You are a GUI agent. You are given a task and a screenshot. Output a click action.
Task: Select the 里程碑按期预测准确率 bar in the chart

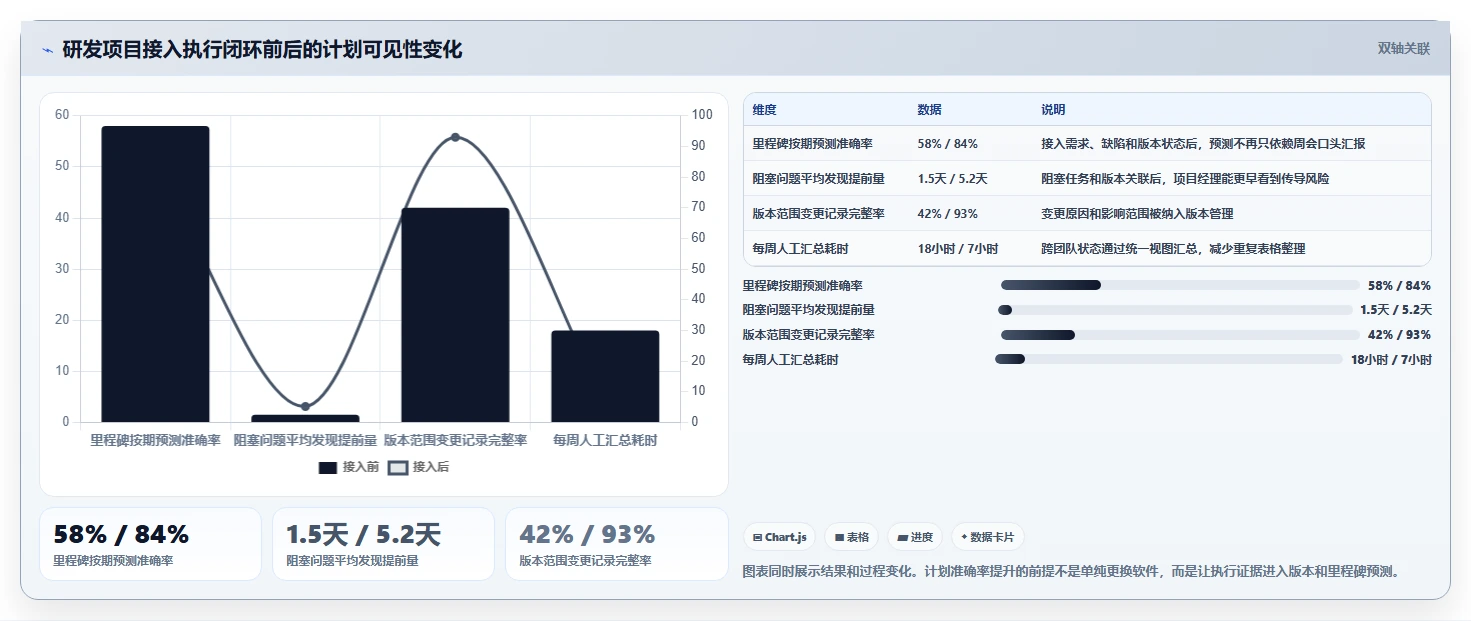(155, 274)
